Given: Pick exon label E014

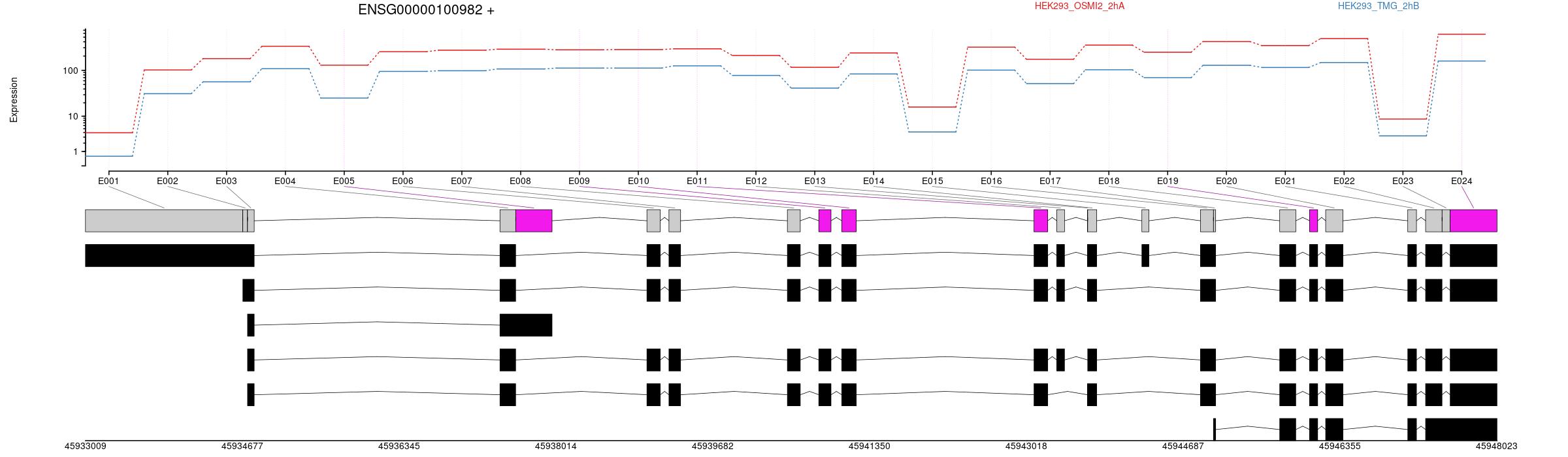Looking at the screenshot, I should coord(874,181).
